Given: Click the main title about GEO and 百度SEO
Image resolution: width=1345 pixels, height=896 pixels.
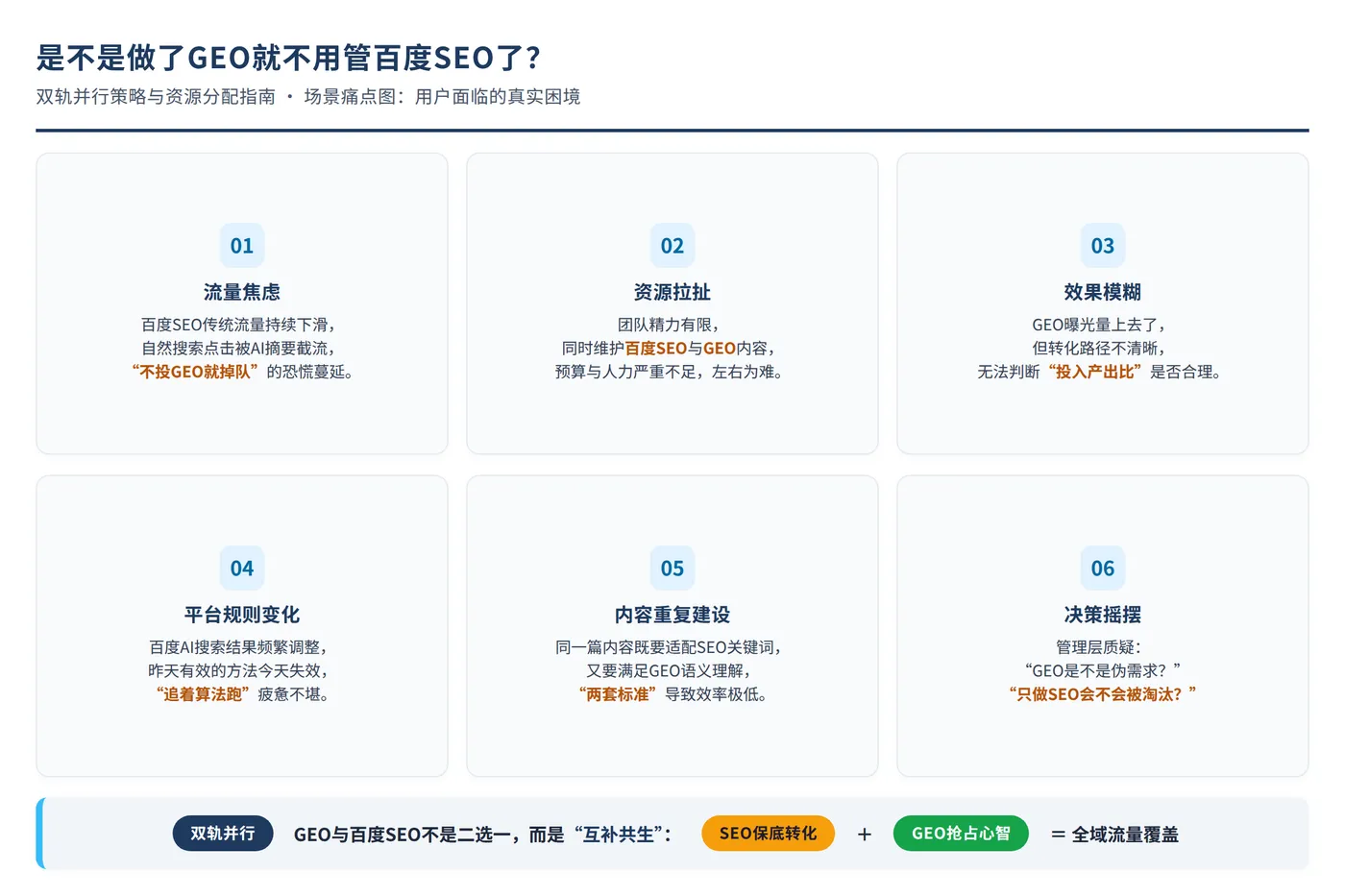Looking at the screenshot, I should point(288,58).
